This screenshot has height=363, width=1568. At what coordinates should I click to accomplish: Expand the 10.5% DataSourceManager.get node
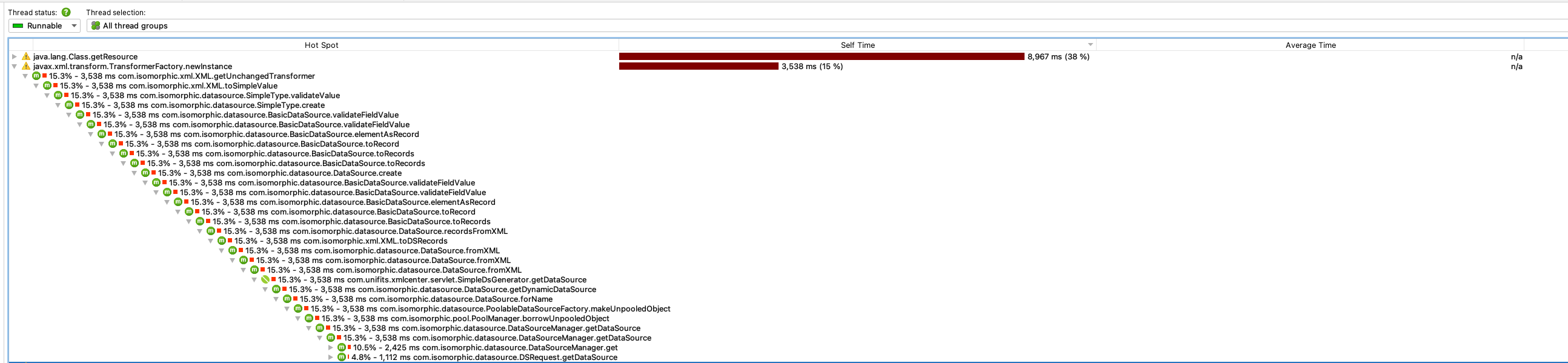[x=331, y=348]
